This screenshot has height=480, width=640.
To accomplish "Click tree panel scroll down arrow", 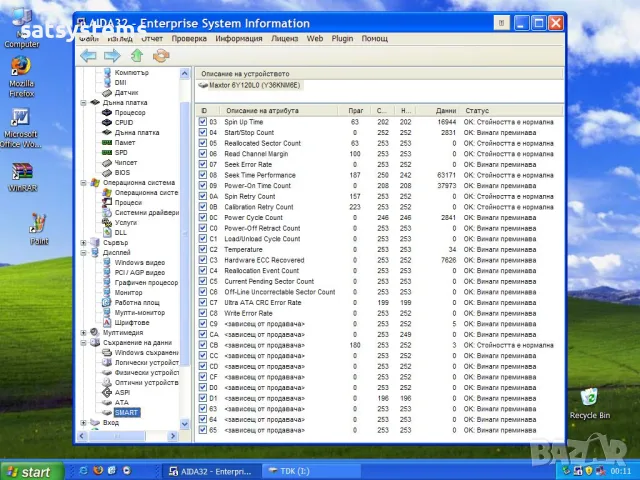I will pos(184,424).
